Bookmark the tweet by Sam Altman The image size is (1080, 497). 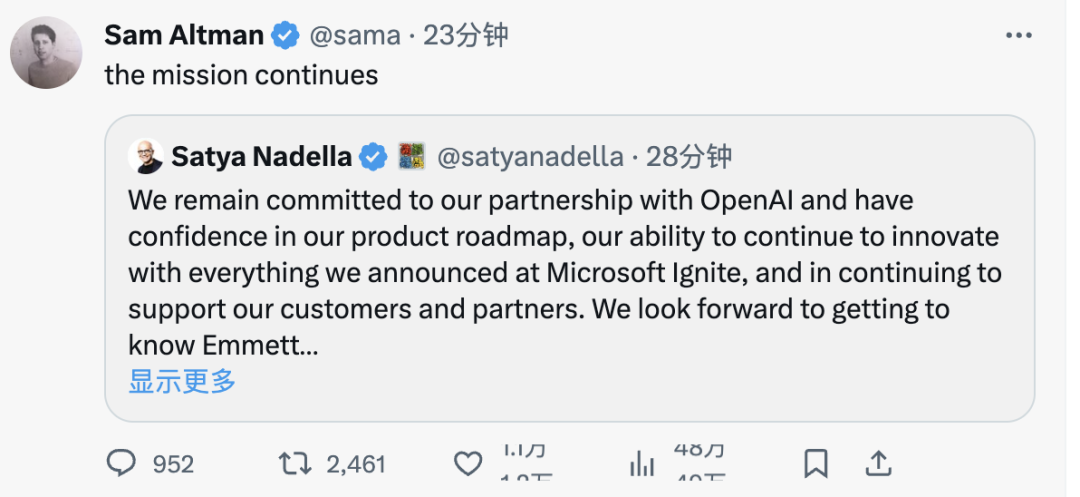pos(815,464)
